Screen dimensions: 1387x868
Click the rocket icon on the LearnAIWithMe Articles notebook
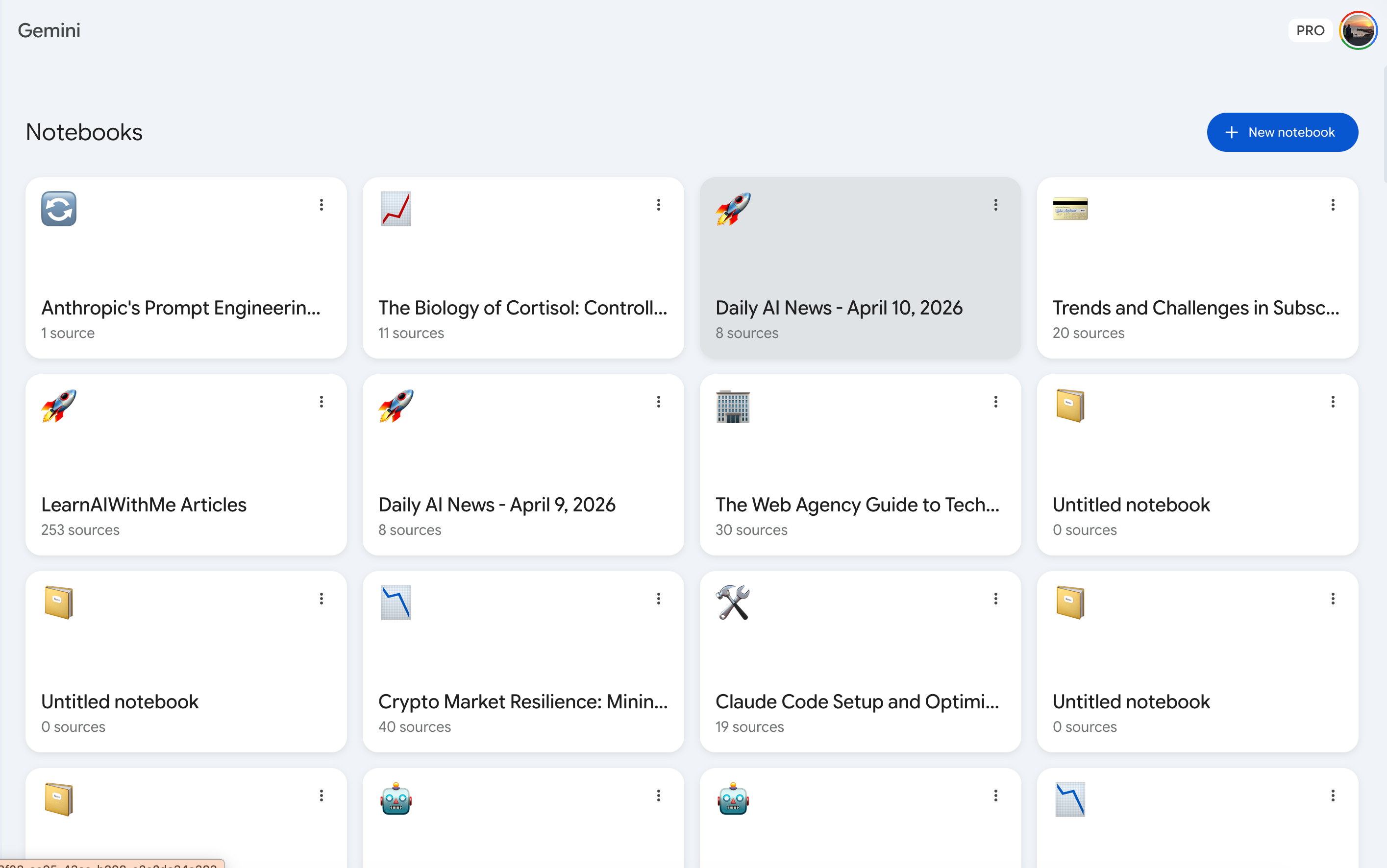coord(59,407)
